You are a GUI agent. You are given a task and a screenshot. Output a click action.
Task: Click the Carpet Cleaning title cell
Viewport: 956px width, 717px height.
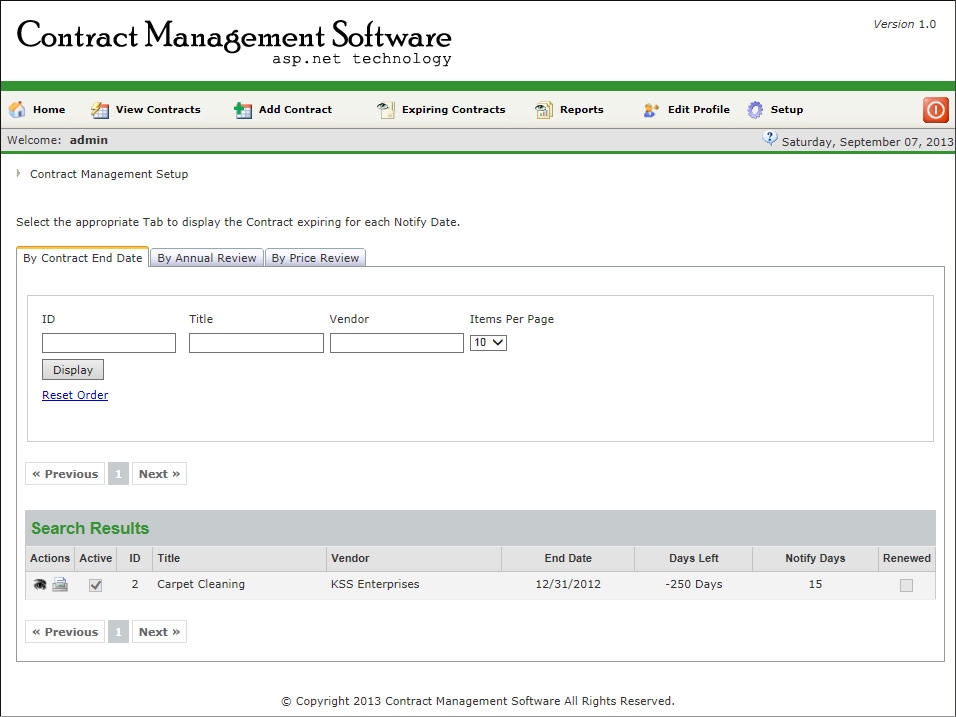point(201,584)
